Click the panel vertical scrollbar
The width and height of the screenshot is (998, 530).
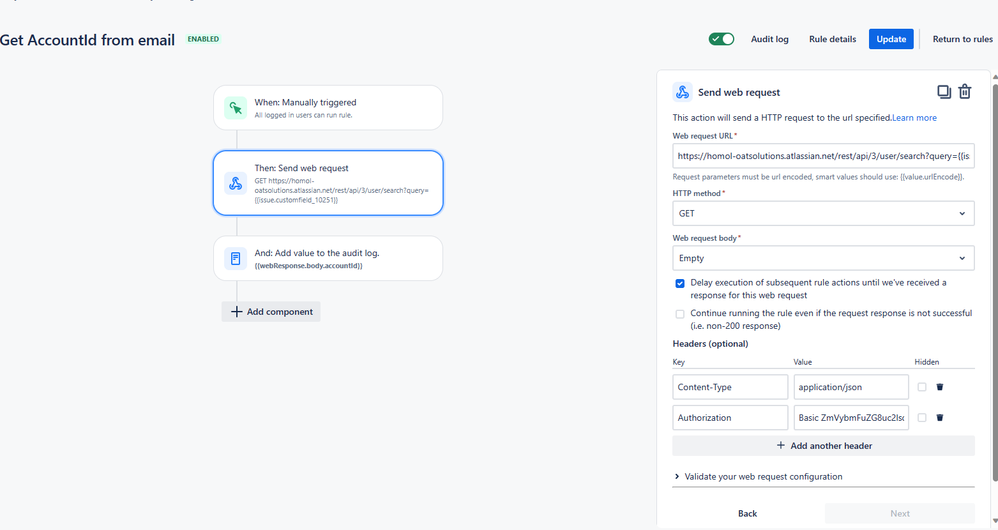995,280
